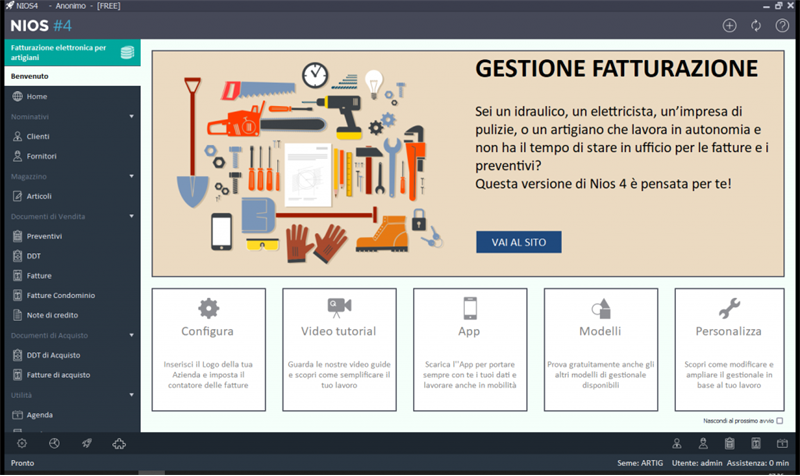Click the rocket icon in bottom toolbar
The width and height of the screenshot is (800, 476).
[87, 443]
